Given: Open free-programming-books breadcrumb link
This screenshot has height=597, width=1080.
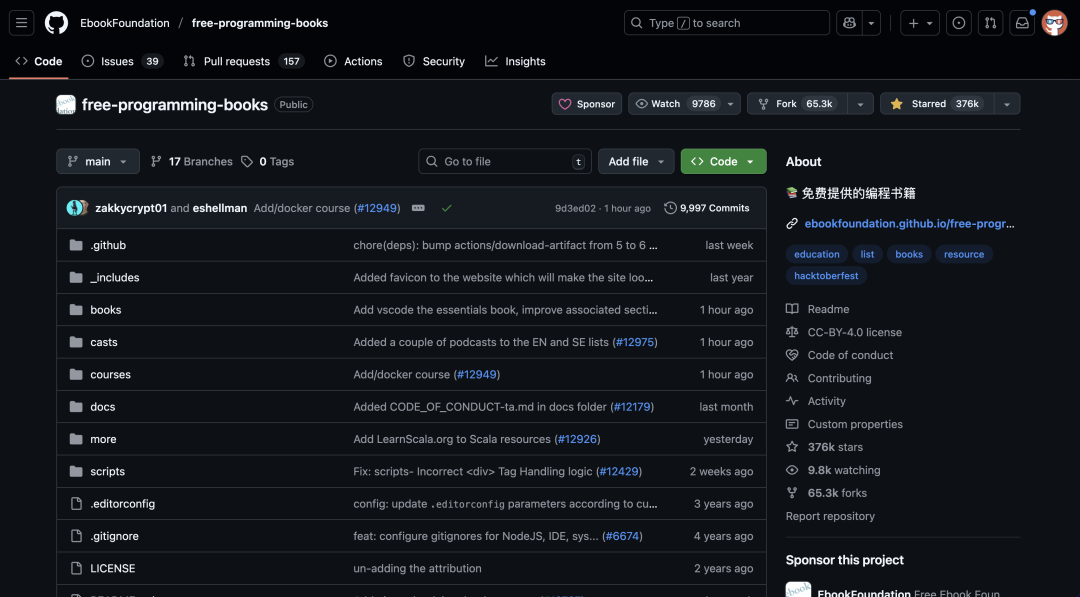Looking at the screenshot, I should 260,23.
